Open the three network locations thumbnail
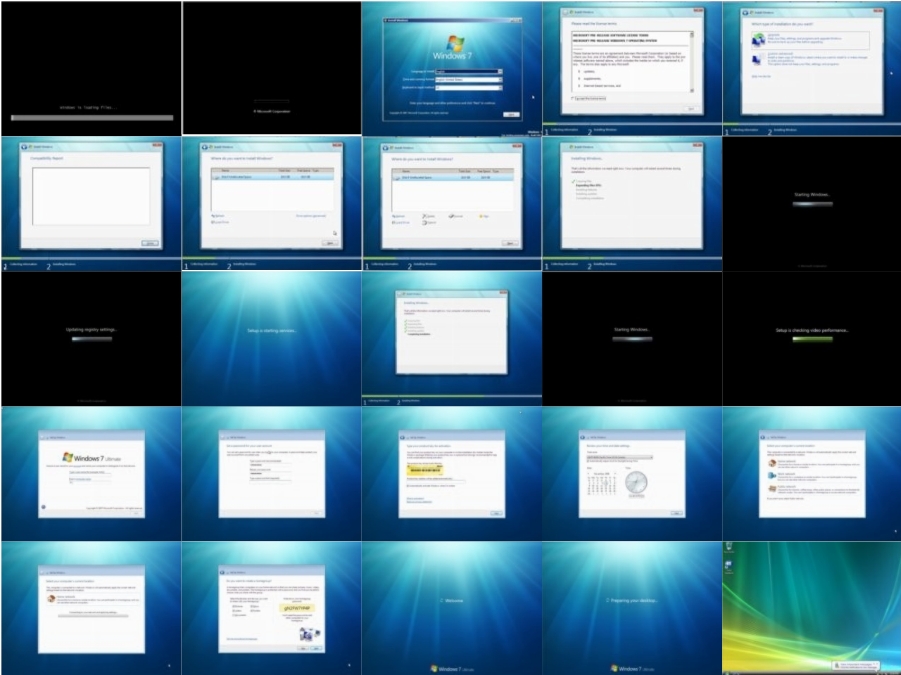This screenshot has width=901, height=675. pyautogui.click(x=812, y=473)
